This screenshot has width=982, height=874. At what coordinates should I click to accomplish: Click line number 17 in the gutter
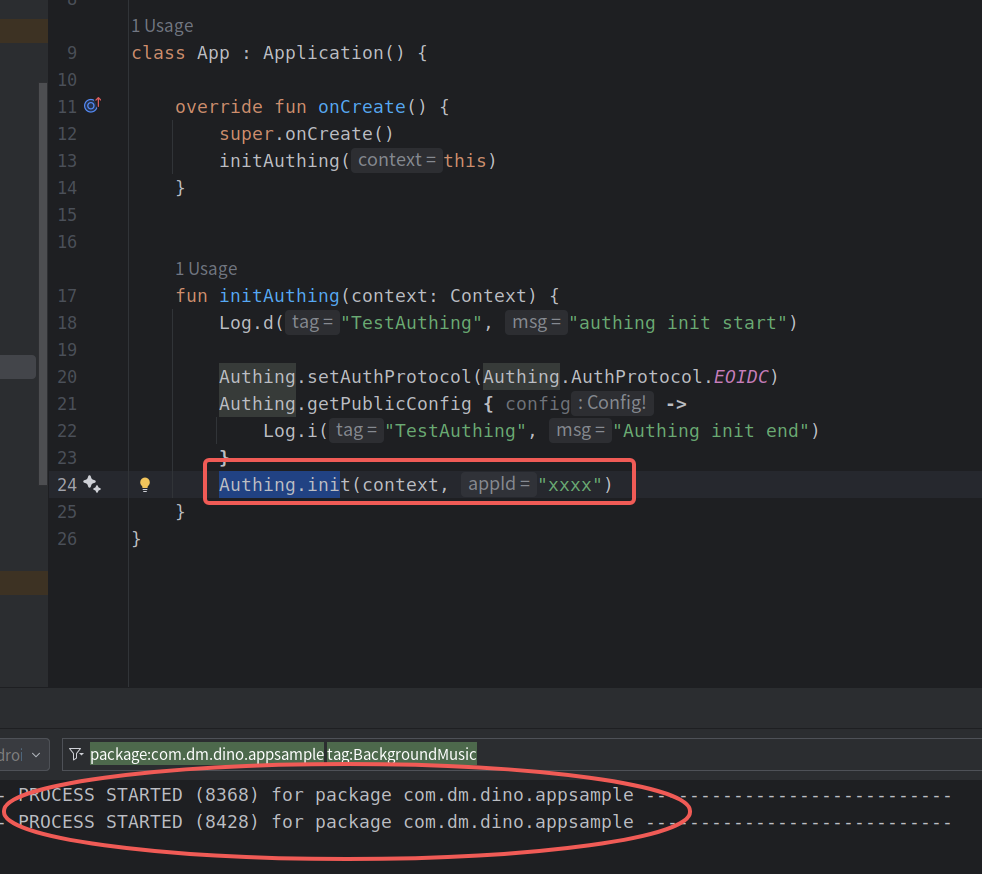click(67, 296)
